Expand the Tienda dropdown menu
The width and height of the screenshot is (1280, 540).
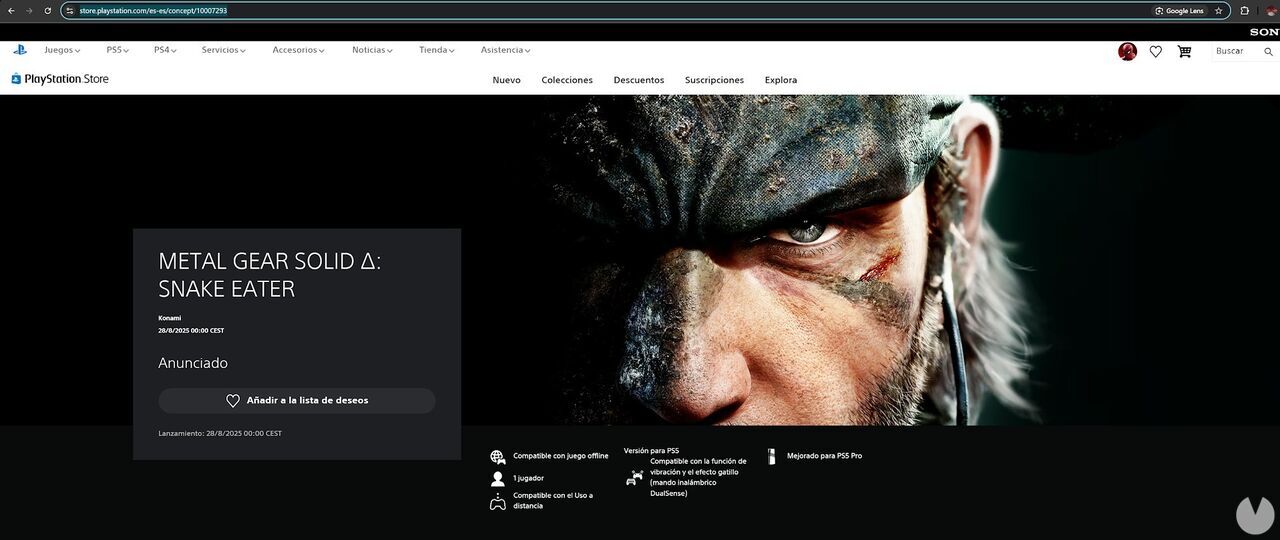(437, 50)
